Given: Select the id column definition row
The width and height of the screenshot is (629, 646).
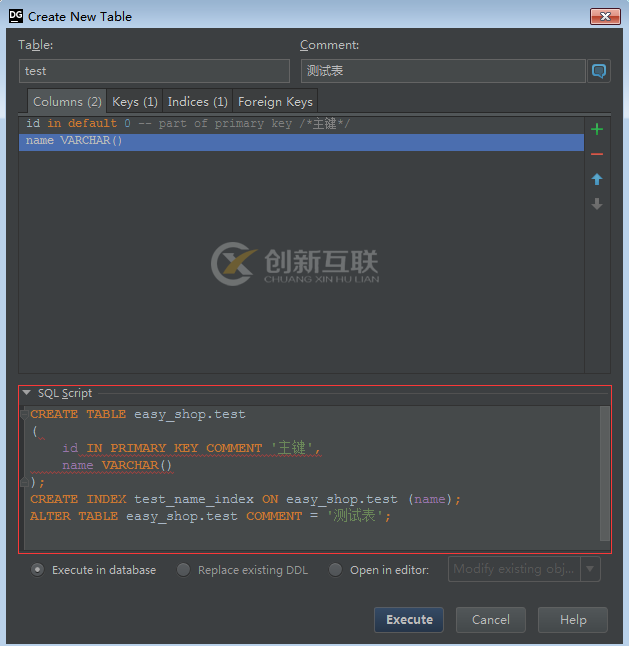Looking at the screenshot, I should (x=301, y=124).
